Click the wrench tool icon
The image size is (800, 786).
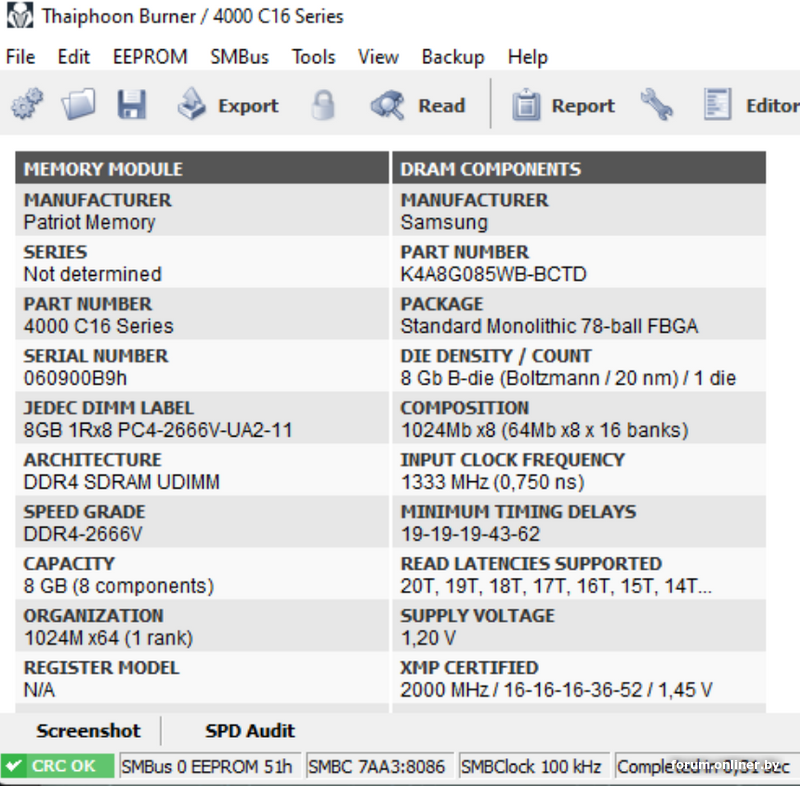(656, 105)
